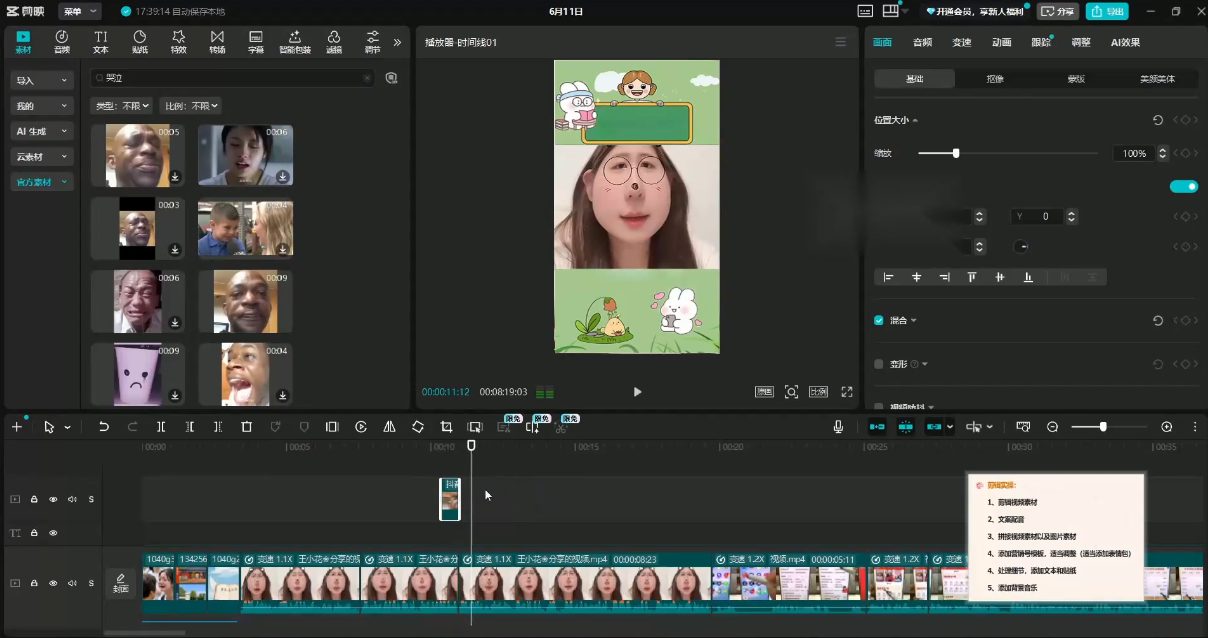Click the mirror flip icon
1208x638 pixels.
click(x=389, y=427)
